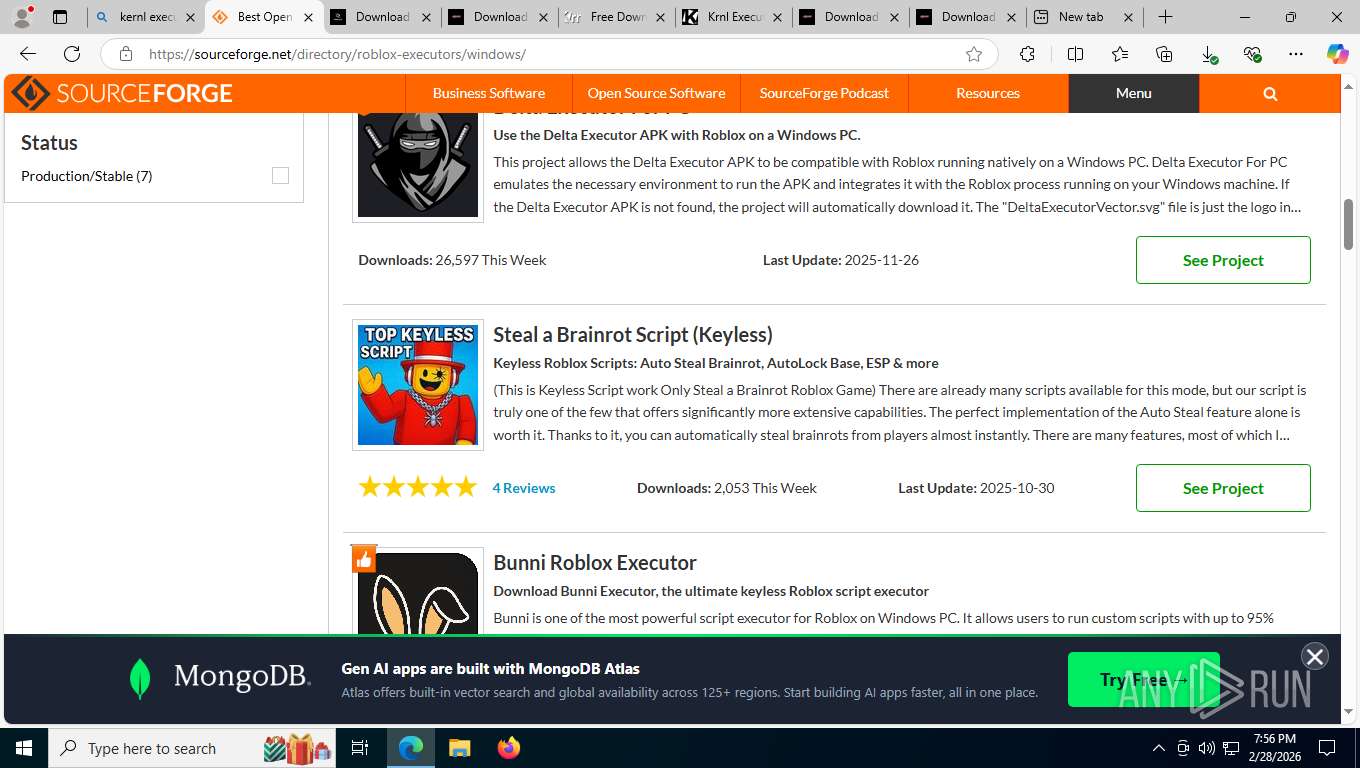Click the Top Keyless Script thumbnail
This screenshot has width=1360, height=768.
pyautogui.click(x=418, y=385)
